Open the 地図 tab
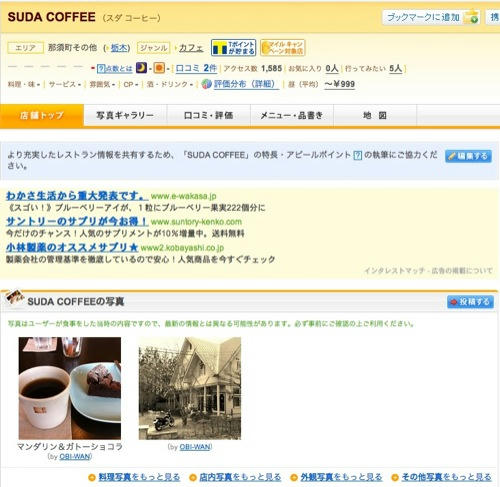This screenshot has width=500, height=487. point(375,116)
